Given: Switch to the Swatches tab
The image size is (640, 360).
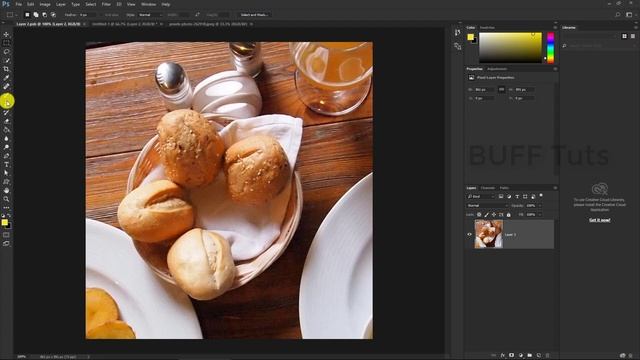Looking at the screenshot, I should click(x=487, y=28).
